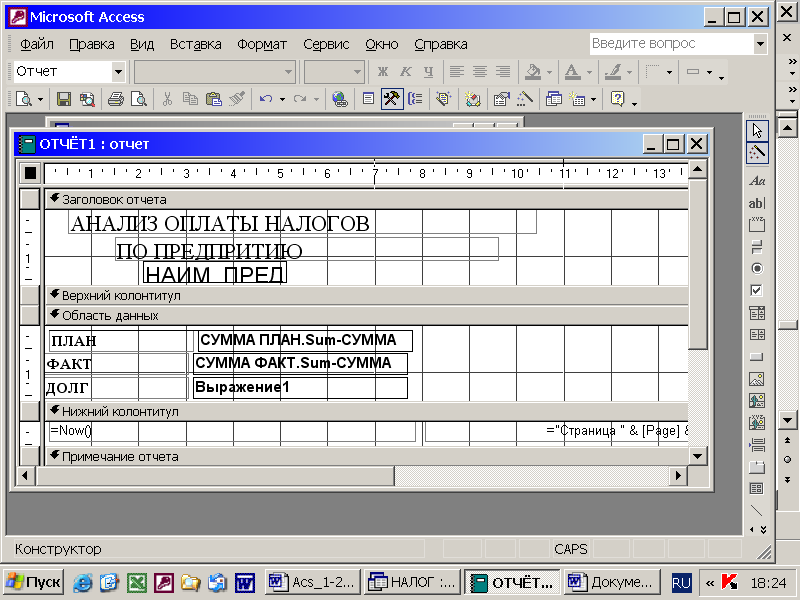Viewport: 800px width, 600px height.
Task: Open Print Preview magnifier icon
Action: 138,99
